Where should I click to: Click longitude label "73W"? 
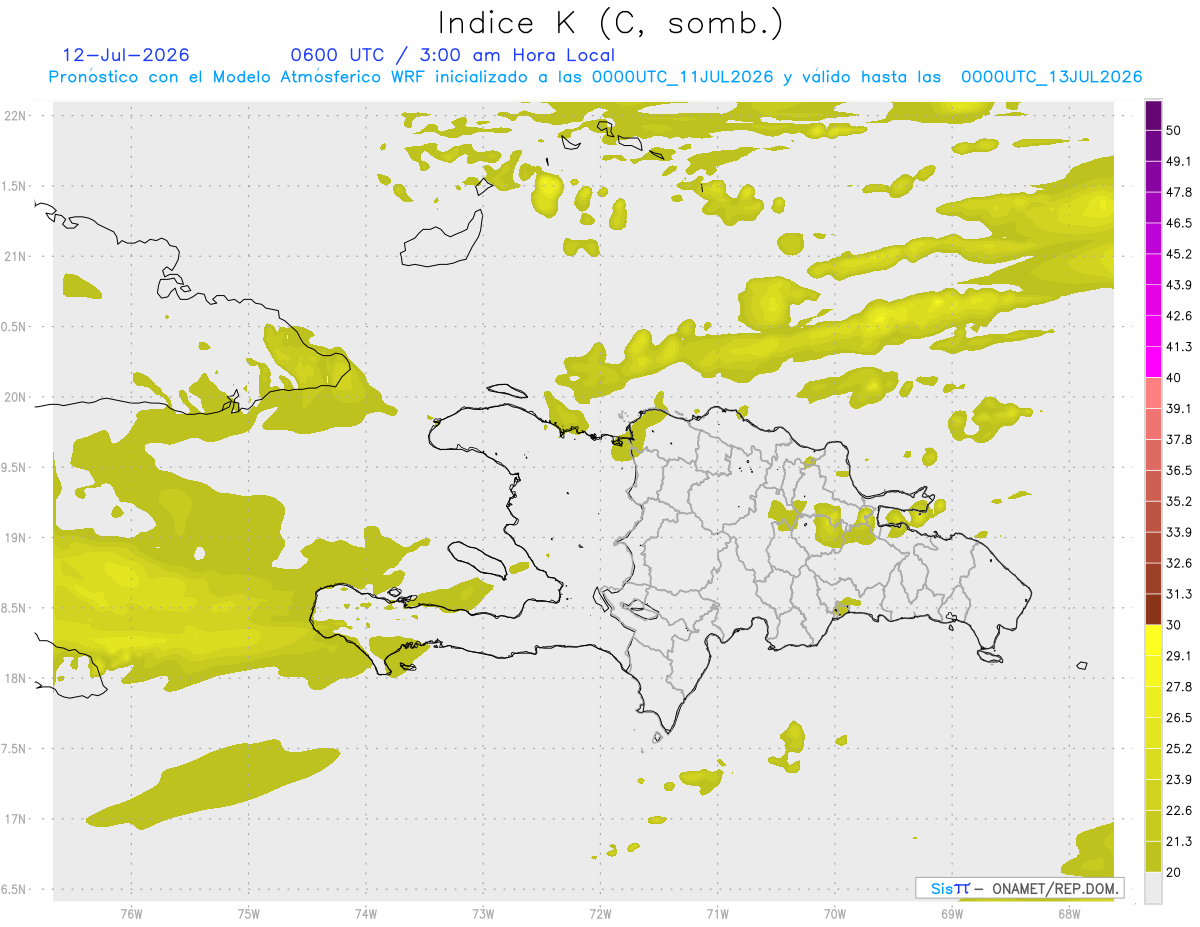(483, 913)
